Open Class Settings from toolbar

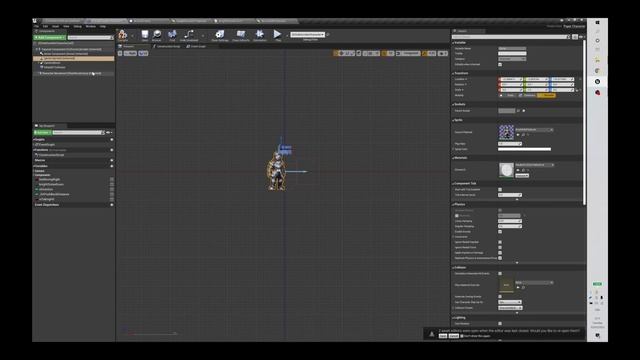(x=220, y=36)
